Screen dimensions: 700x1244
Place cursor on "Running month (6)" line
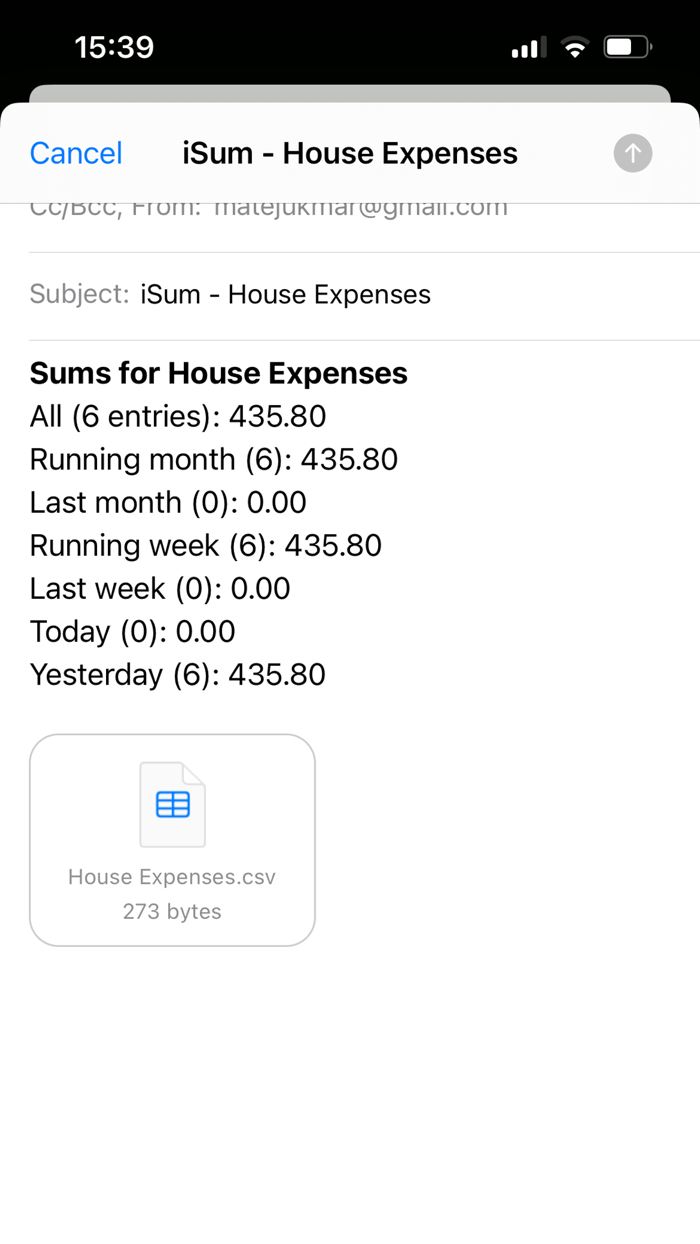(x=213, y=459)
